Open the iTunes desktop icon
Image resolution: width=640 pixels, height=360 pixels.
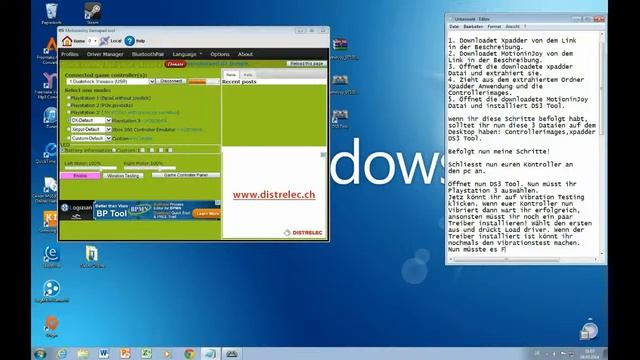pyautogui.click(x=51, y=118)
